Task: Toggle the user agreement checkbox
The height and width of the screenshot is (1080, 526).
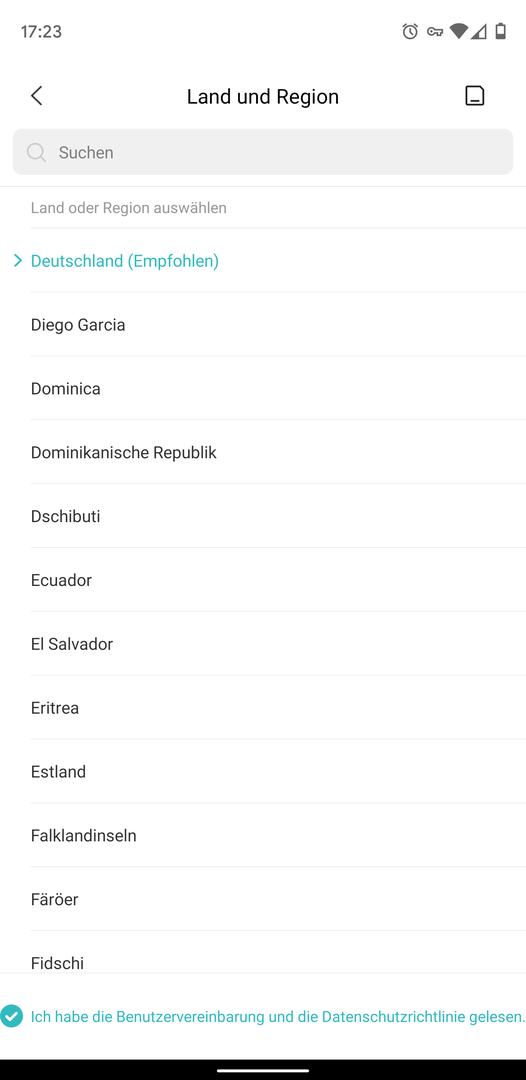Action: tap(12, 1016)
